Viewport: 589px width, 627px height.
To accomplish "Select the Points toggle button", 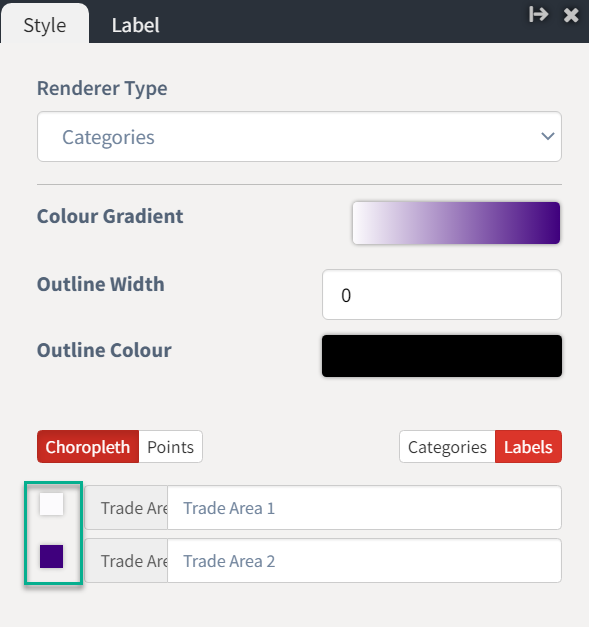I will (x=171, y=447).
